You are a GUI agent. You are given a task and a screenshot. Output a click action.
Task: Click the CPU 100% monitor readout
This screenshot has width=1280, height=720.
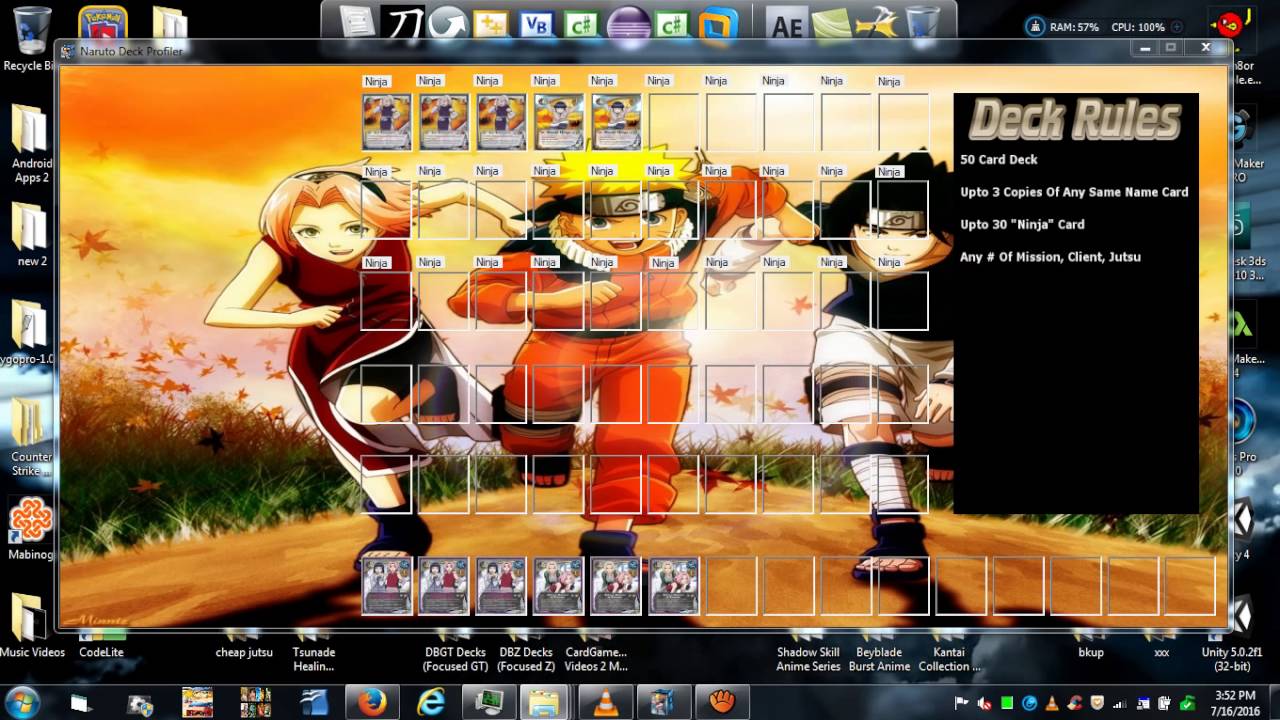(1138, 28)
